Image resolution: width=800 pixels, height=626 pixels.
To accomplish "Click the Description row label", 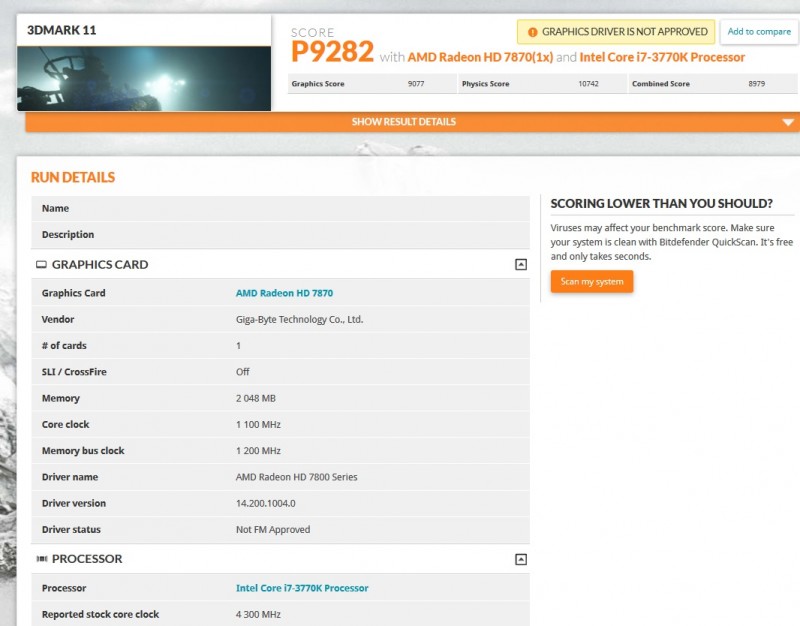I will click(x=68, y=235).
